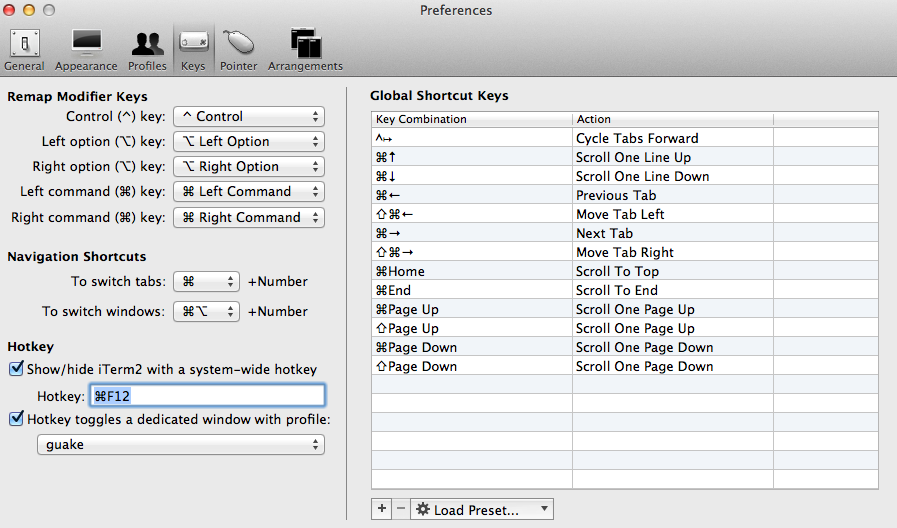Select the ⇧Page Down key combination row
897x528 pixels.
(625, 366)
